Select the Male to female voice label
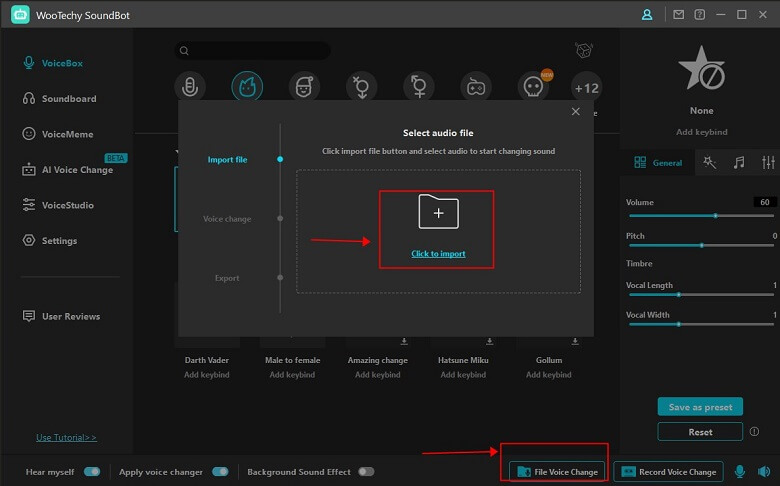 [292, 360]
